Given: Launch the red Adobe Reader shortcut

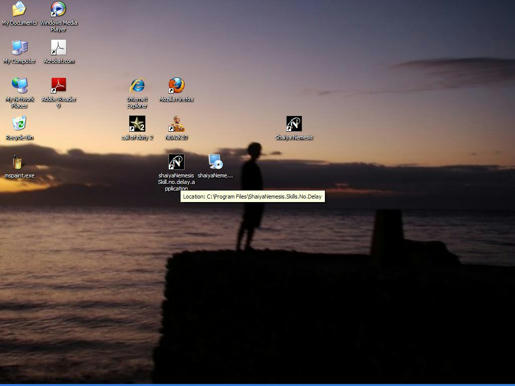Looking at the screenshot, I should (59, 86).
